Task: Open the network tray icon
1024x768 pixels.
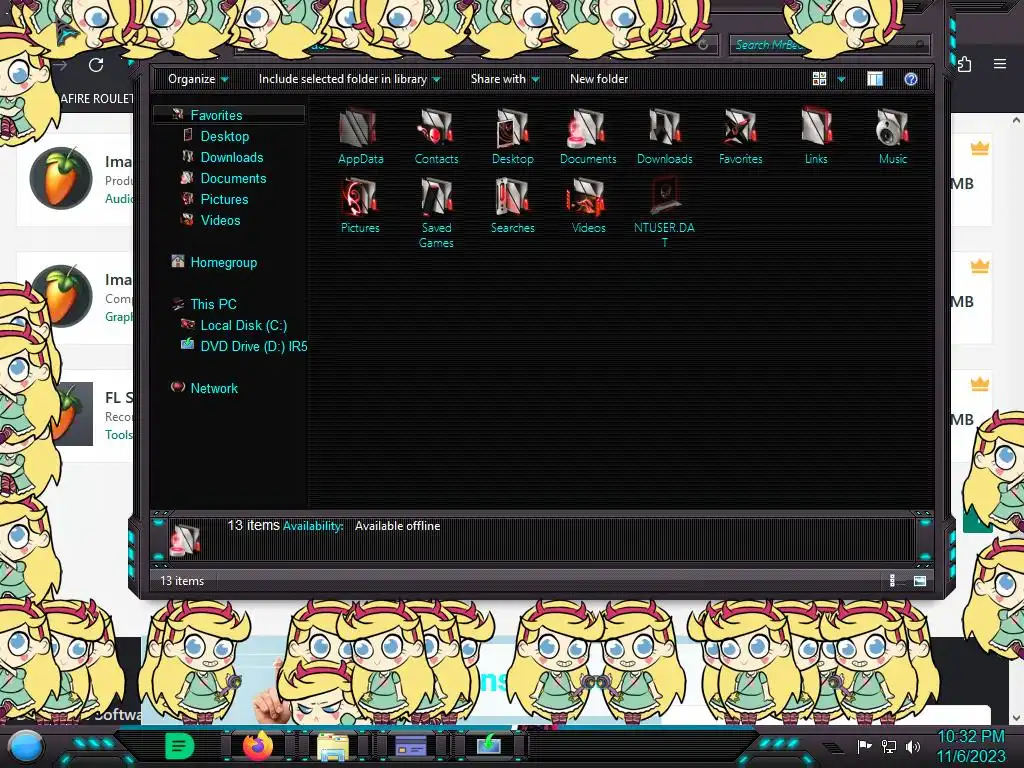Action: (889, 746)
